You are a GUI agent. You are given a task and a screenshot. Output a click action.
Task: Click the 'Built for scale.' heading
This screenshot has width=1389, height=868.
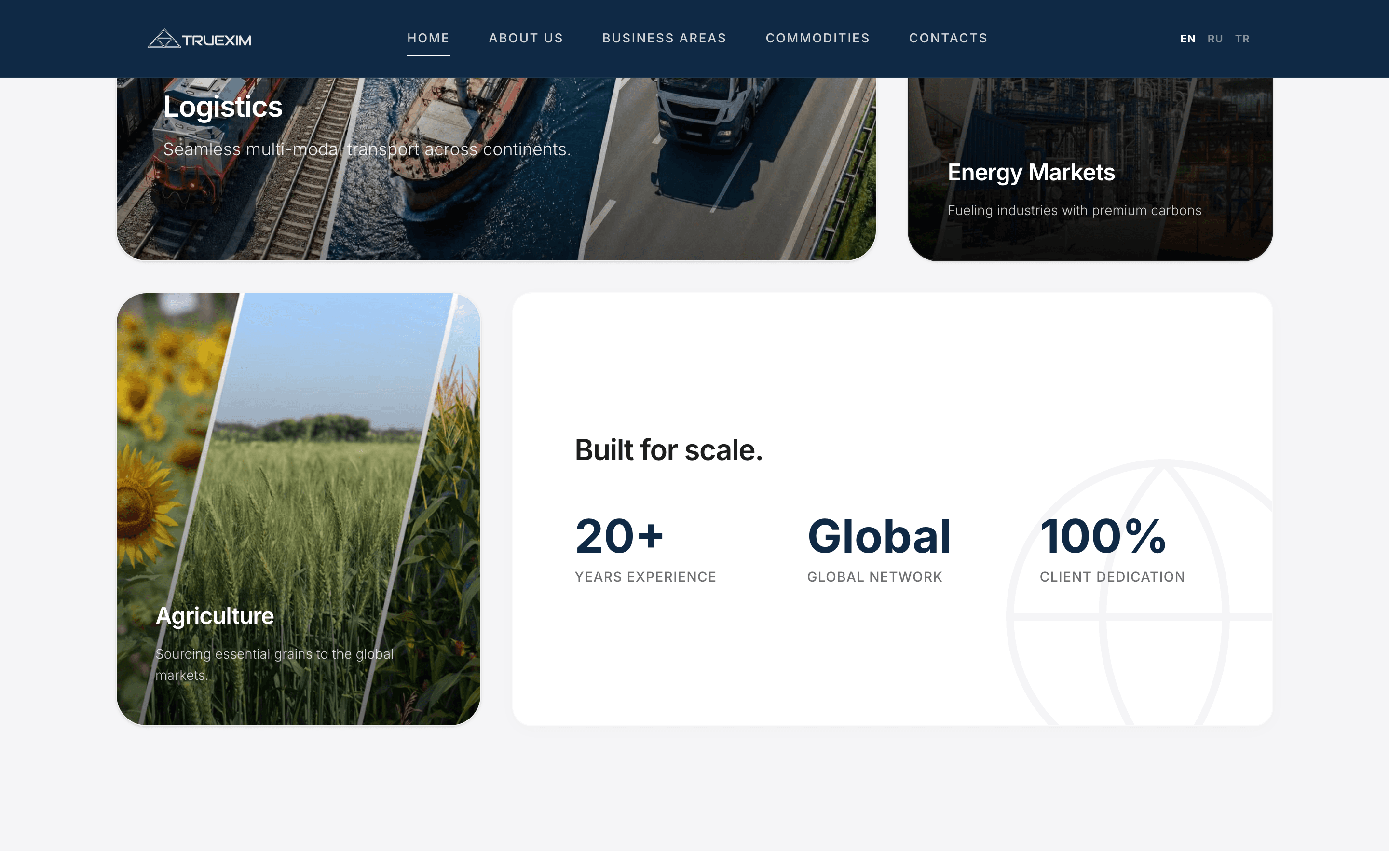pyautogui.click(x=668, y=450)
